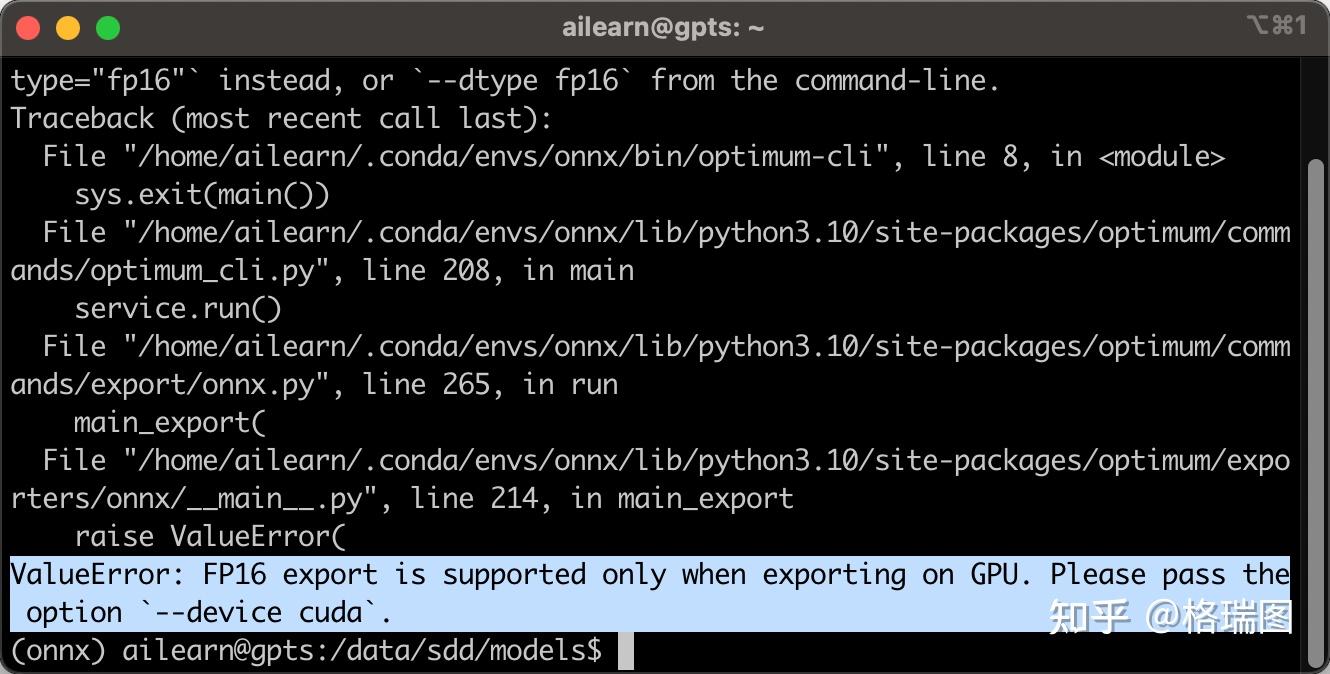Click the optimum-cli file path
The width and height of the screenshot is (1330, 674).
[x=506, y=157]
